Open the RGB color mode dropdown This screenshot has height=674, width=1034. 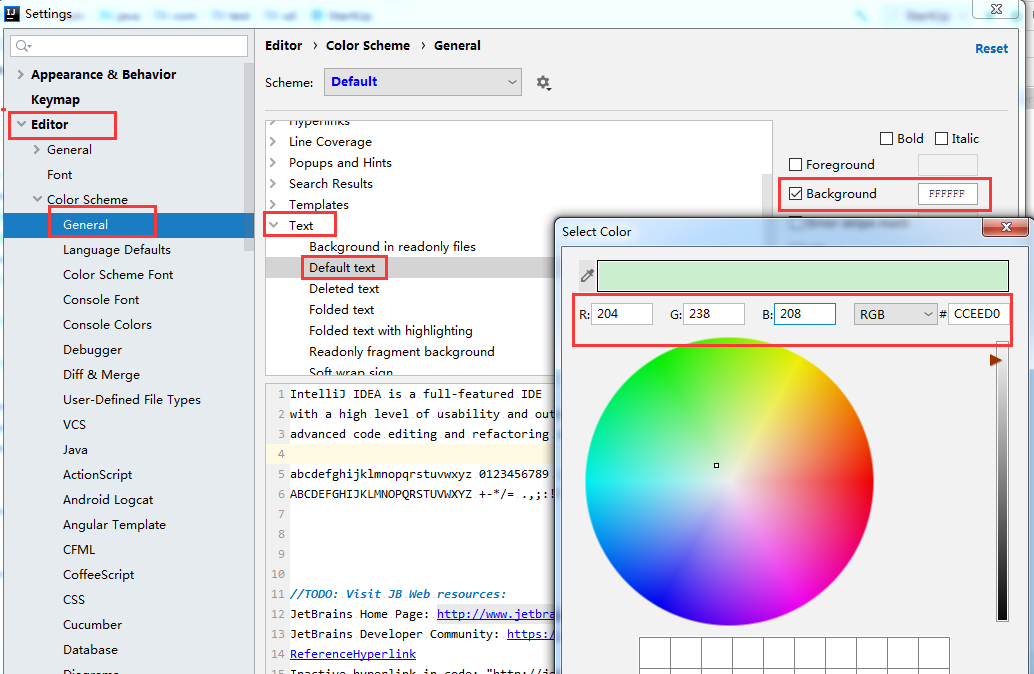pyautogui.click(x=895, y=314)
